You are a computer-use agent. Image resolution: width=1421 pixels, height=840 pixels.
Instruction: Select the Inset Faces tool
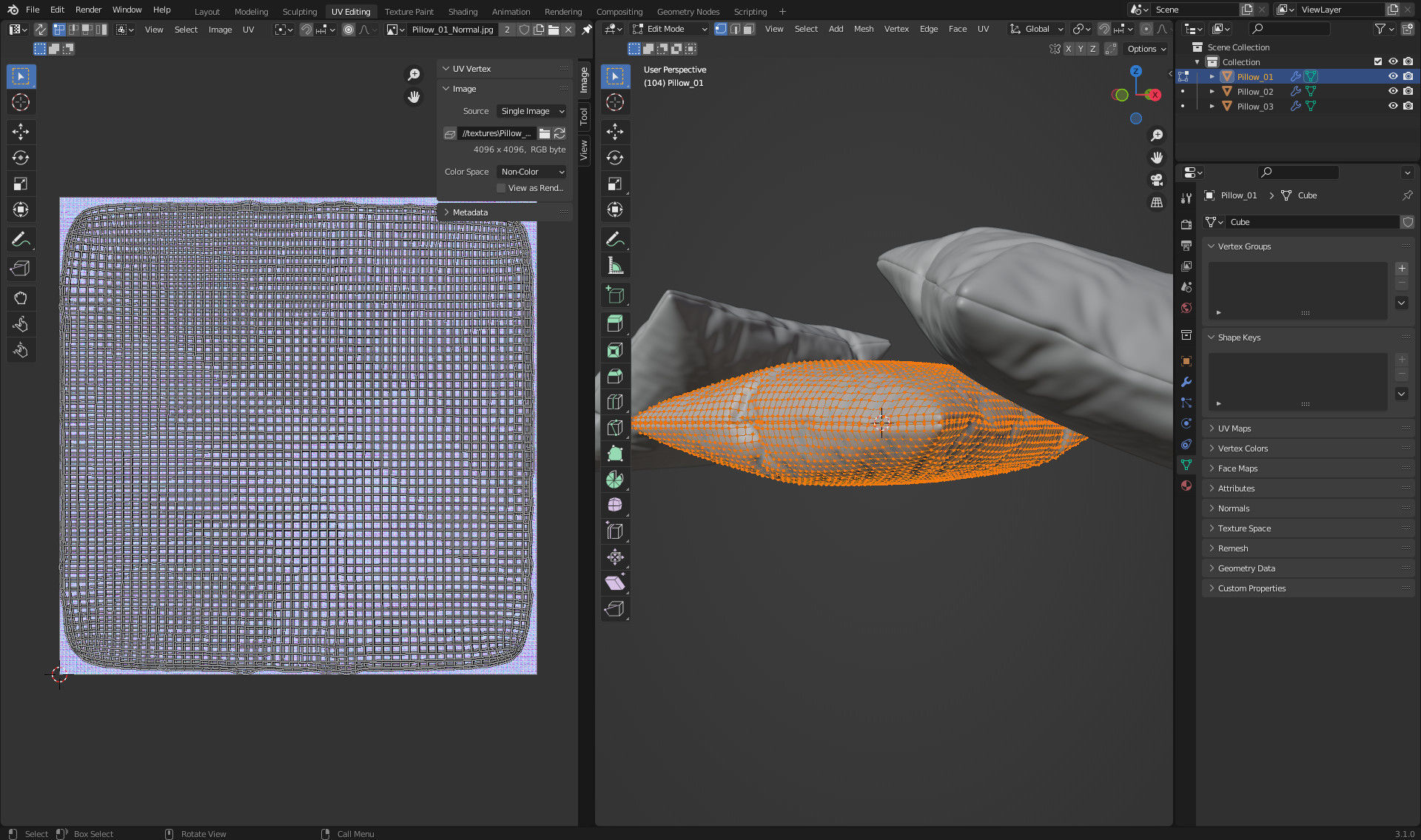pyautogui.click(x=614, y=350)
